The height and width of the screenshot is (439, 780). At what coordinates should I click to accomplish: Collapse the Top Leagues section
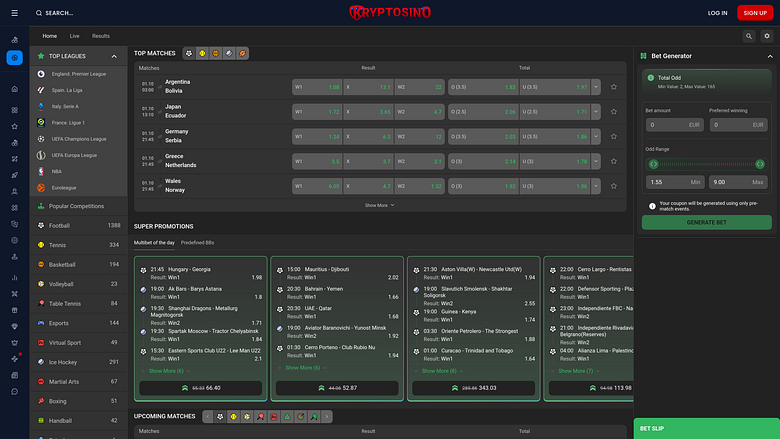(x=114, y=56)
